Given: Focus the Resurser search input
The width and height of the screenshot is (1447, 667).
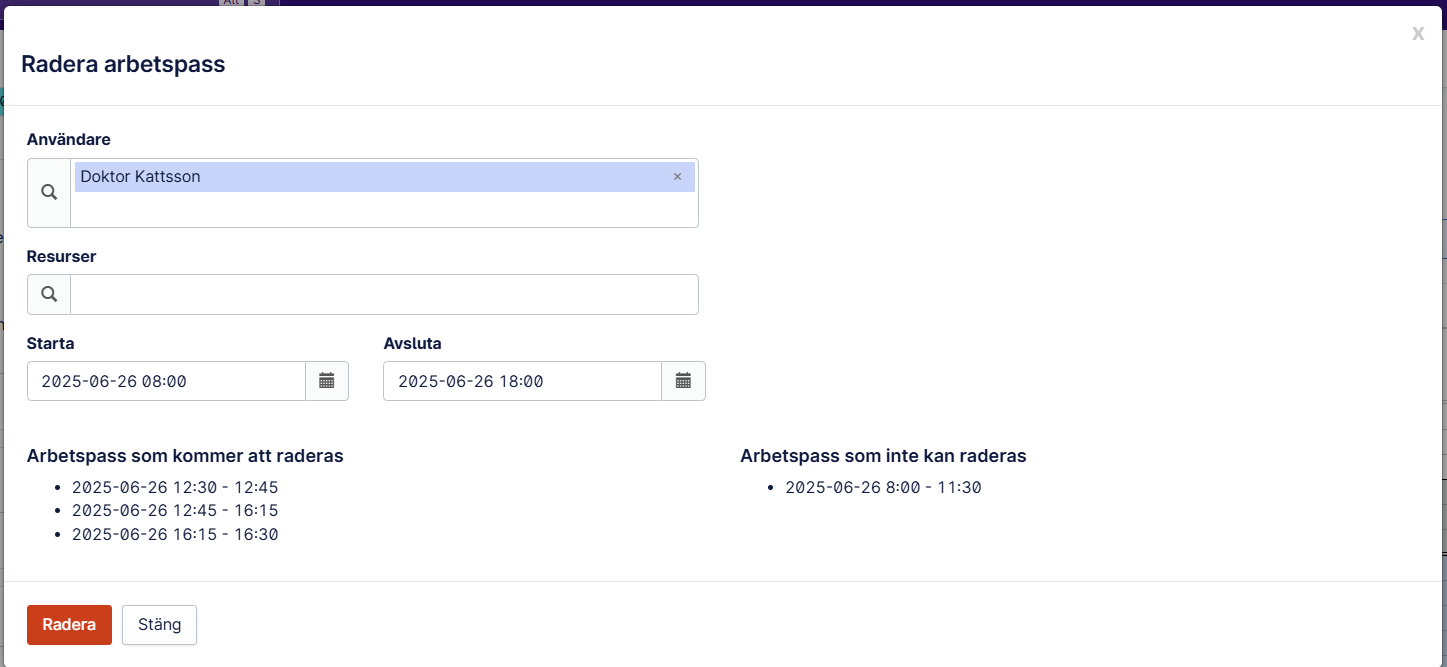Looking at the screenshot, I should pos(384,294).
